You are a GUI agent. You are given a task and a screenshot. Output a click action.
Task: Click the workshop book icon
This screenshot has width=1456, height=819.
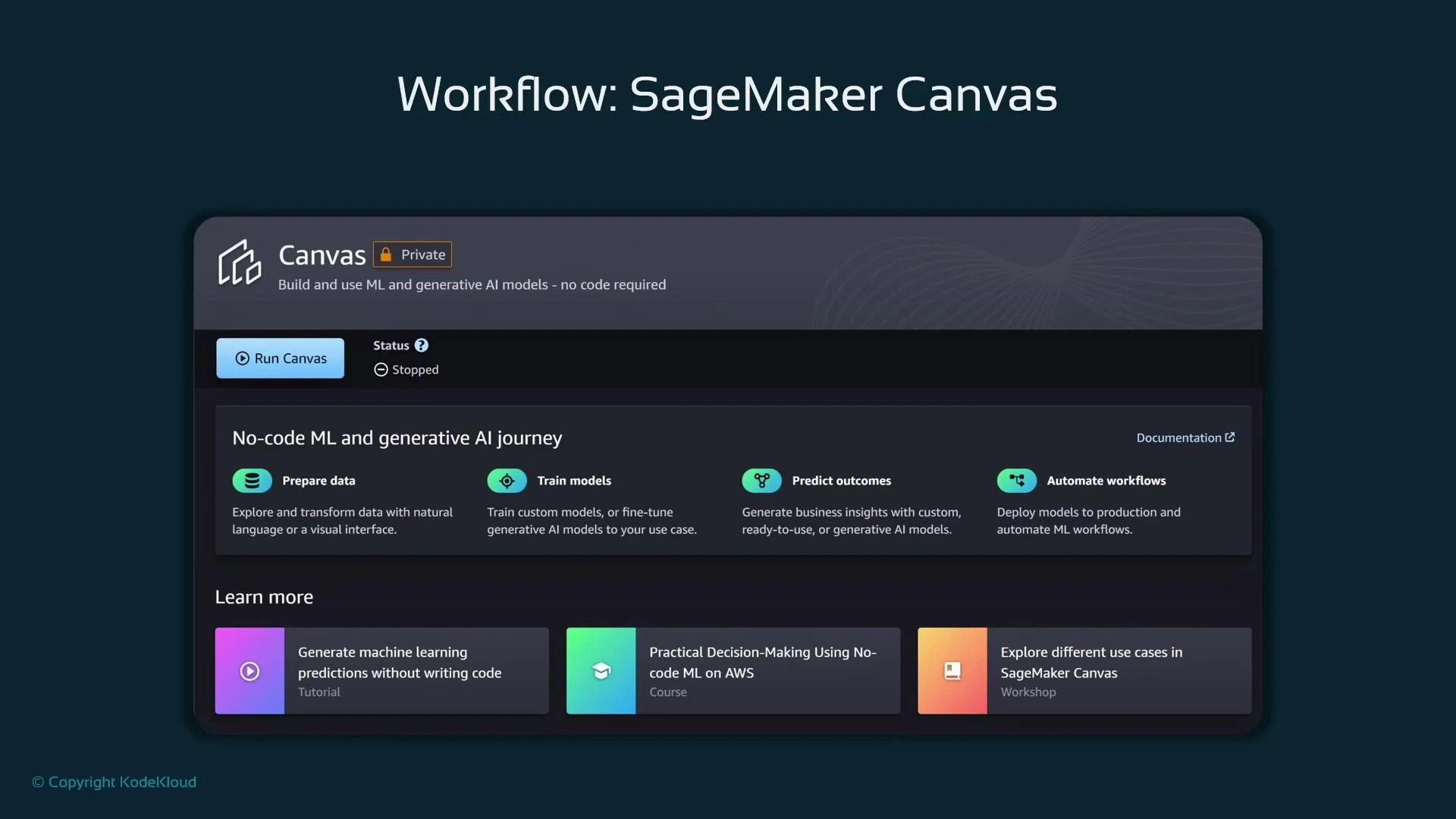[x=951, y=670]
